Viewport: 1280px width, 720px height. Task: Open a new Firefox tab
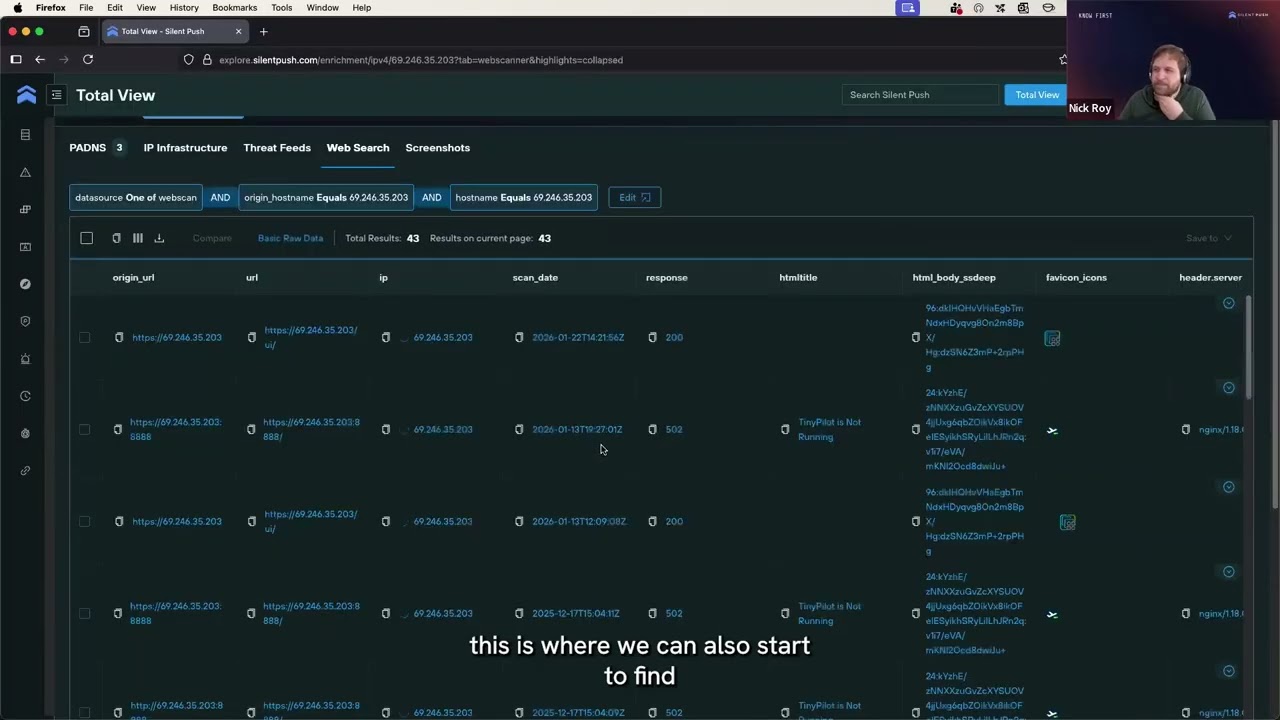pyautogui.click(x=264, y=31)
